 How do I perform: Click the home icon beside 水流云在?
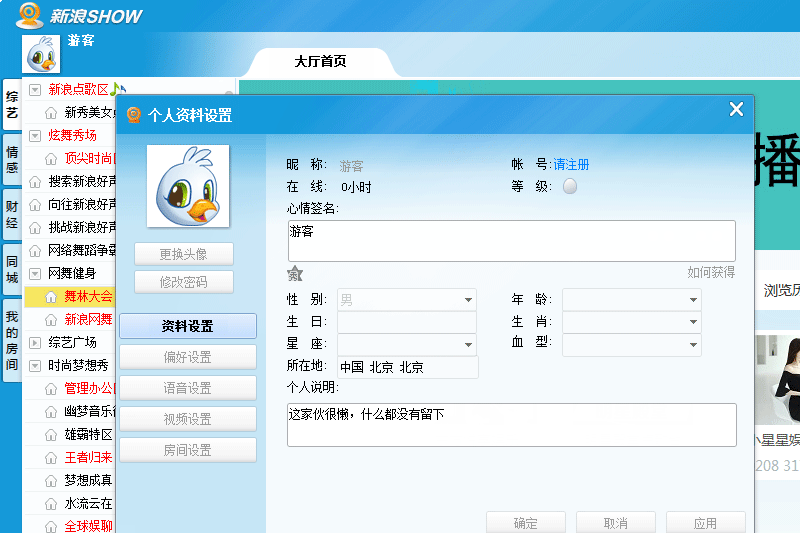coord(51,503)
